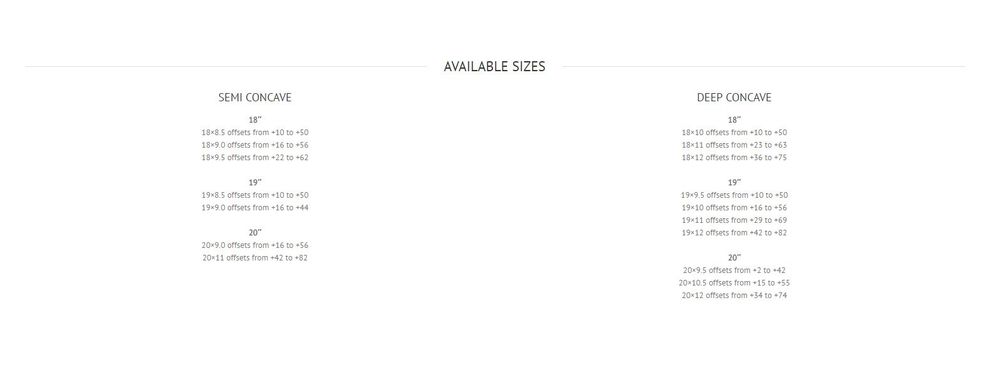Click 19x9.0 offsets +16 to +44 line
Viewport: 1000px width, 368px height.
(x=255, y=207)
